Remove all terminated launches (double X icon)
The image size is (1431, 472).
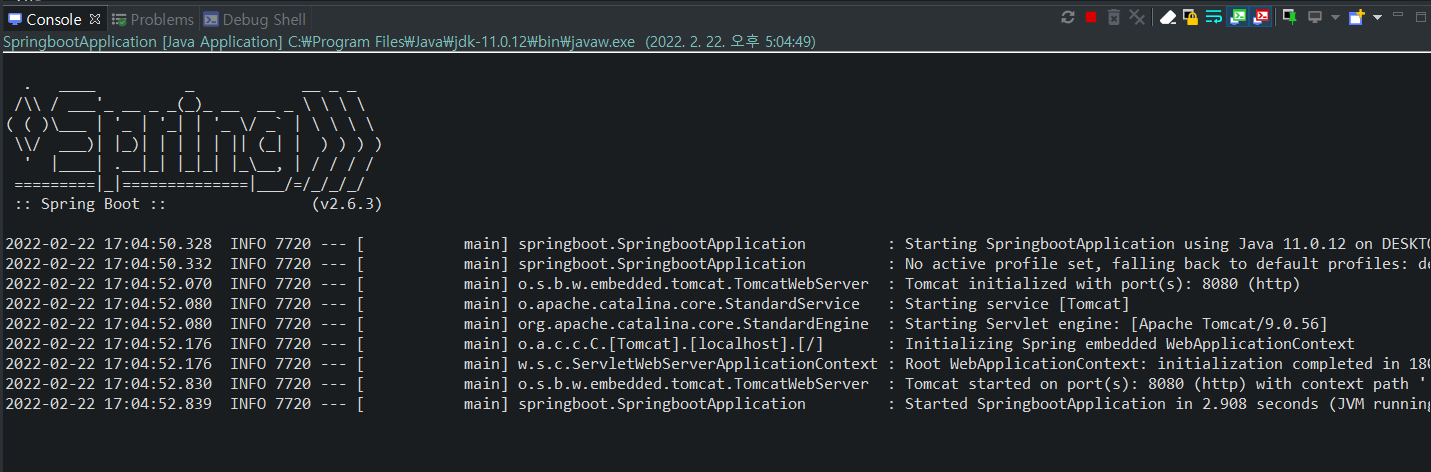[x=1137, y=17]
